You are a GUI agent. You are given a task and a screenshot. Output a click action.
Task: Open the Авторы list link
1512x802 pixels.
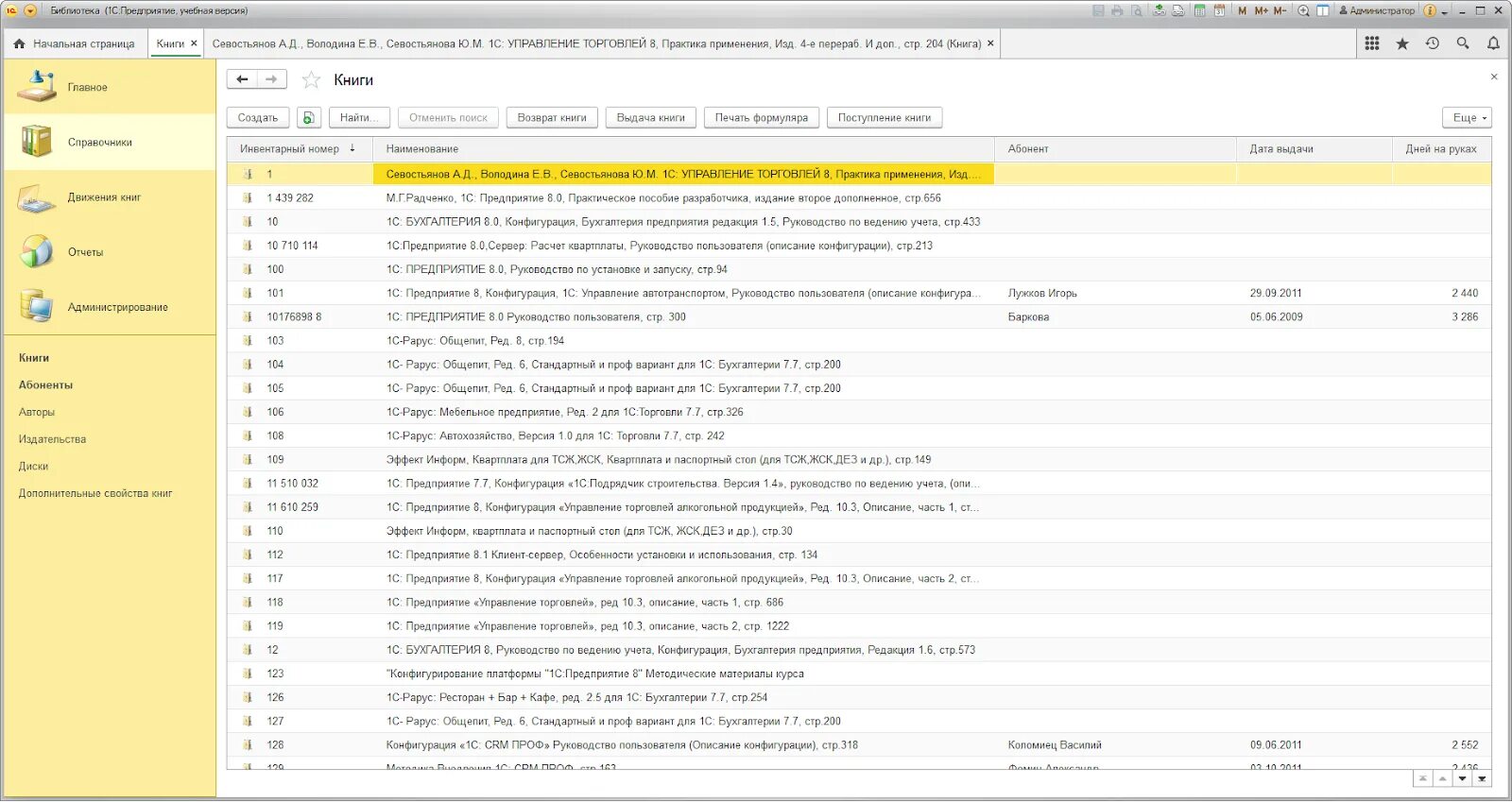37,412
